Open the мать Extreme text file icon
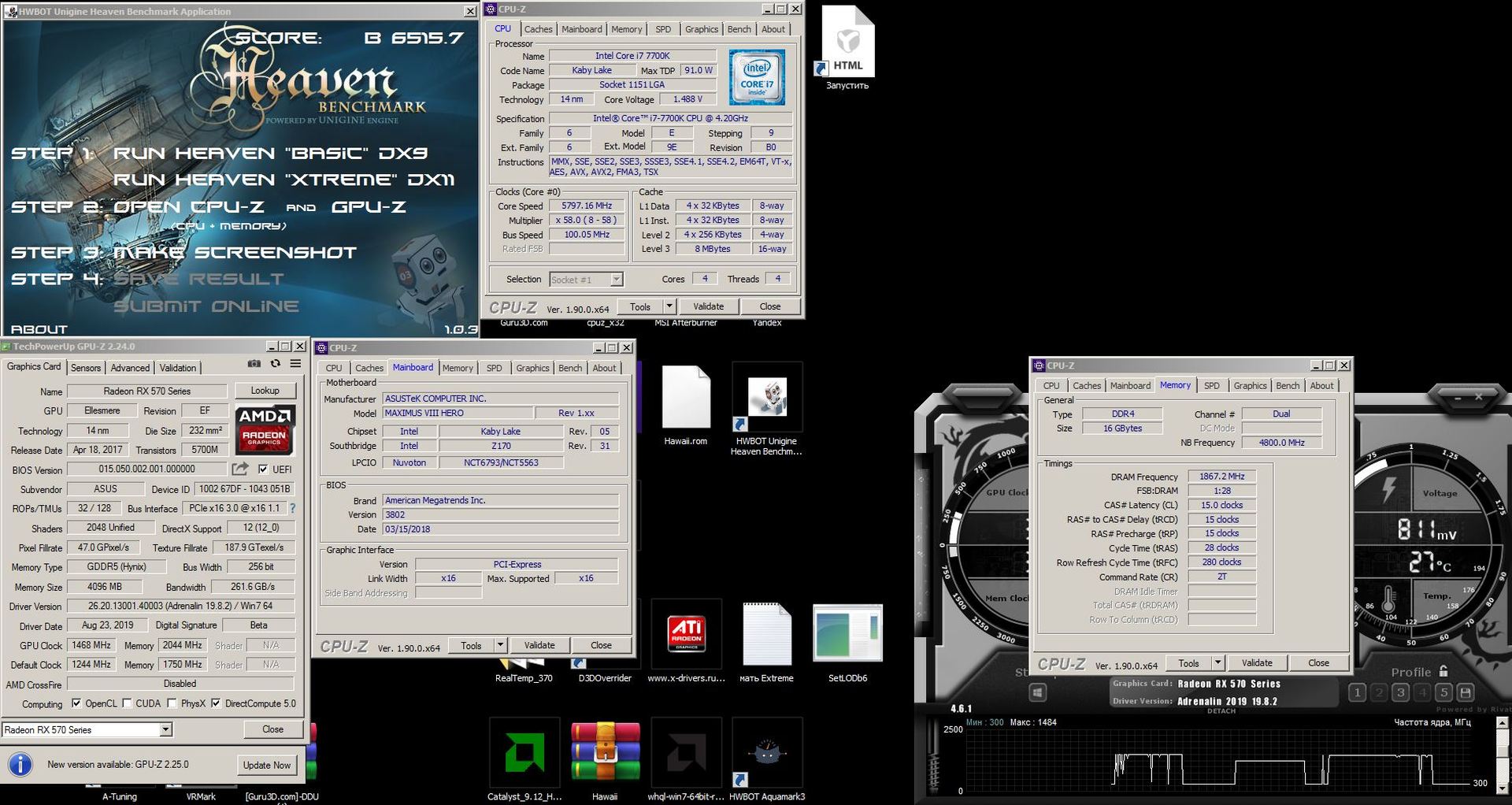1512x805 pixels. click(766, 641)
